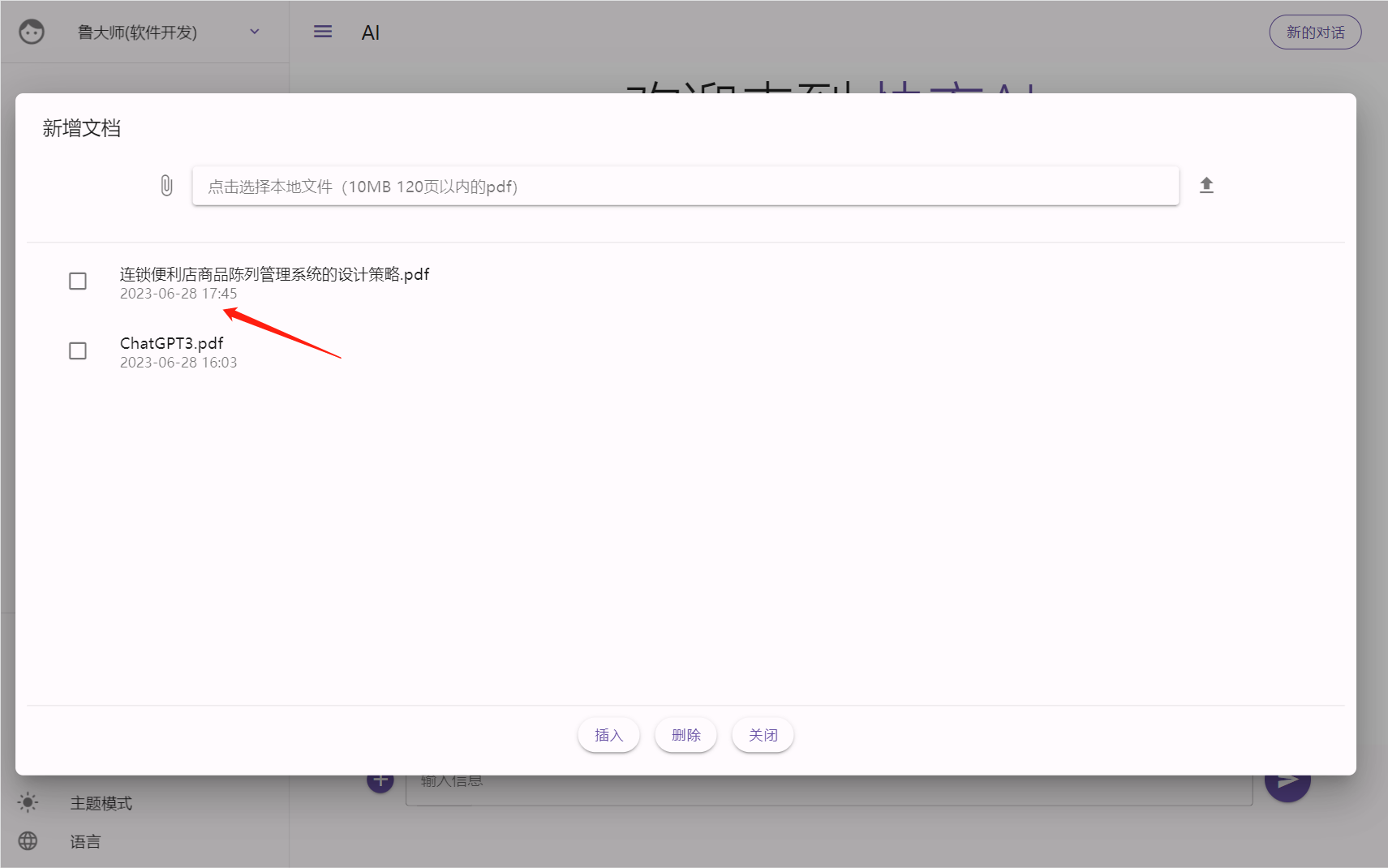Screen dimensions: 1388x868
Task: Click the AI header title
Action: click(x=371, y=32)
